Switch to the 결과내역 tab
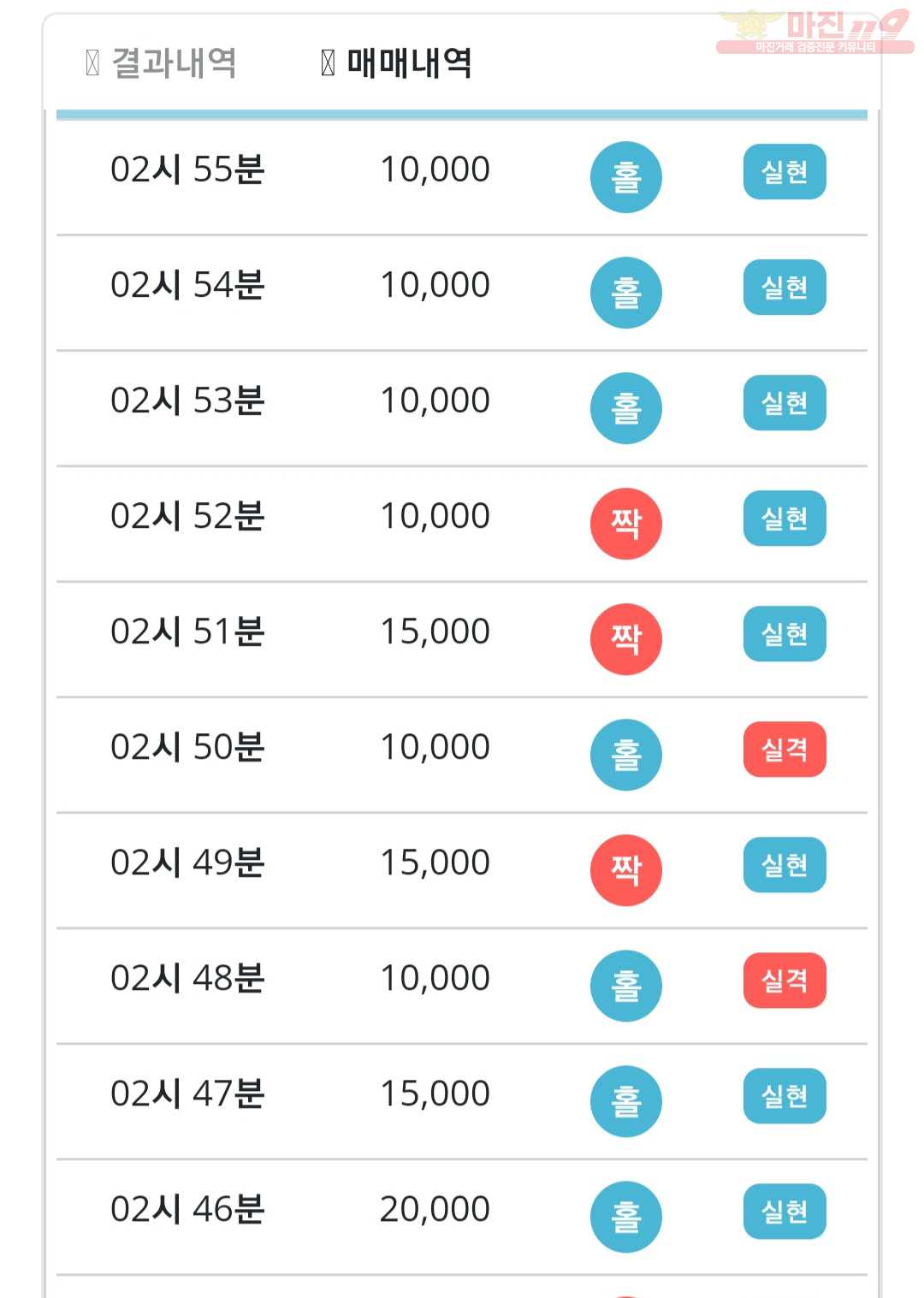924x1298 pixels. coord(161,62)
